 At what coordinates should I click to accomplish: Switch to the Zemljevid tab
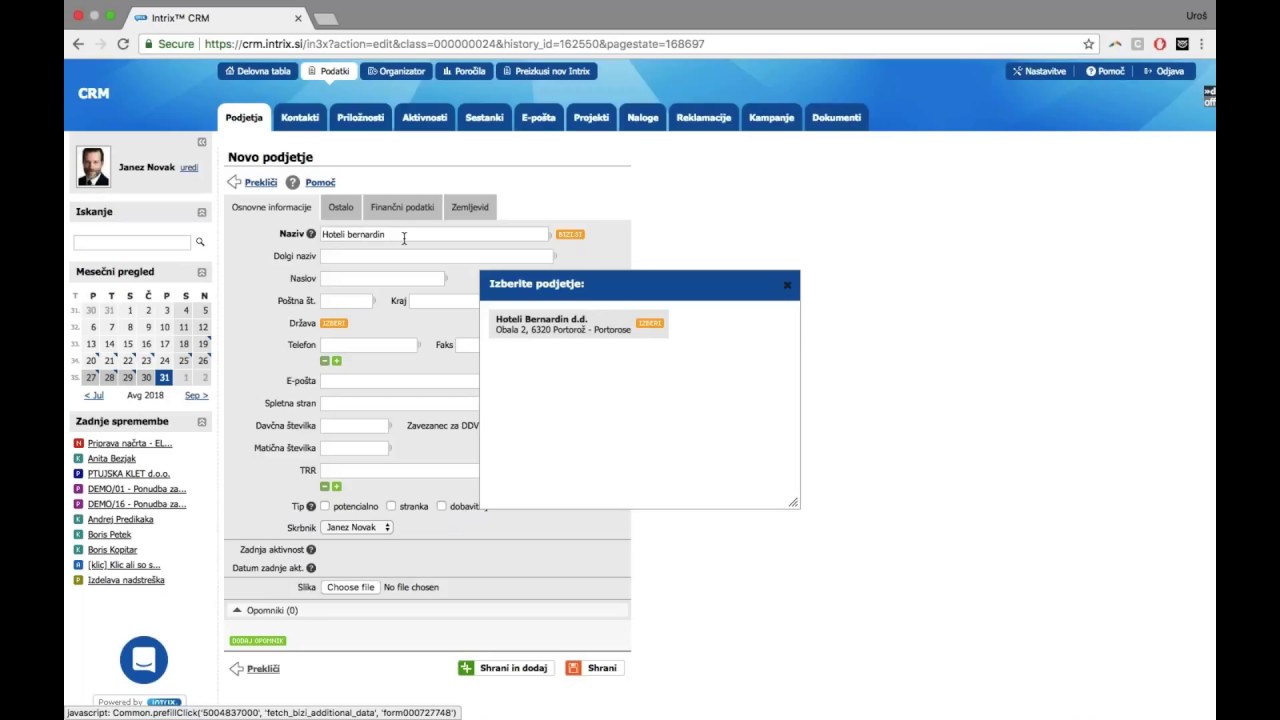[470, 207]
